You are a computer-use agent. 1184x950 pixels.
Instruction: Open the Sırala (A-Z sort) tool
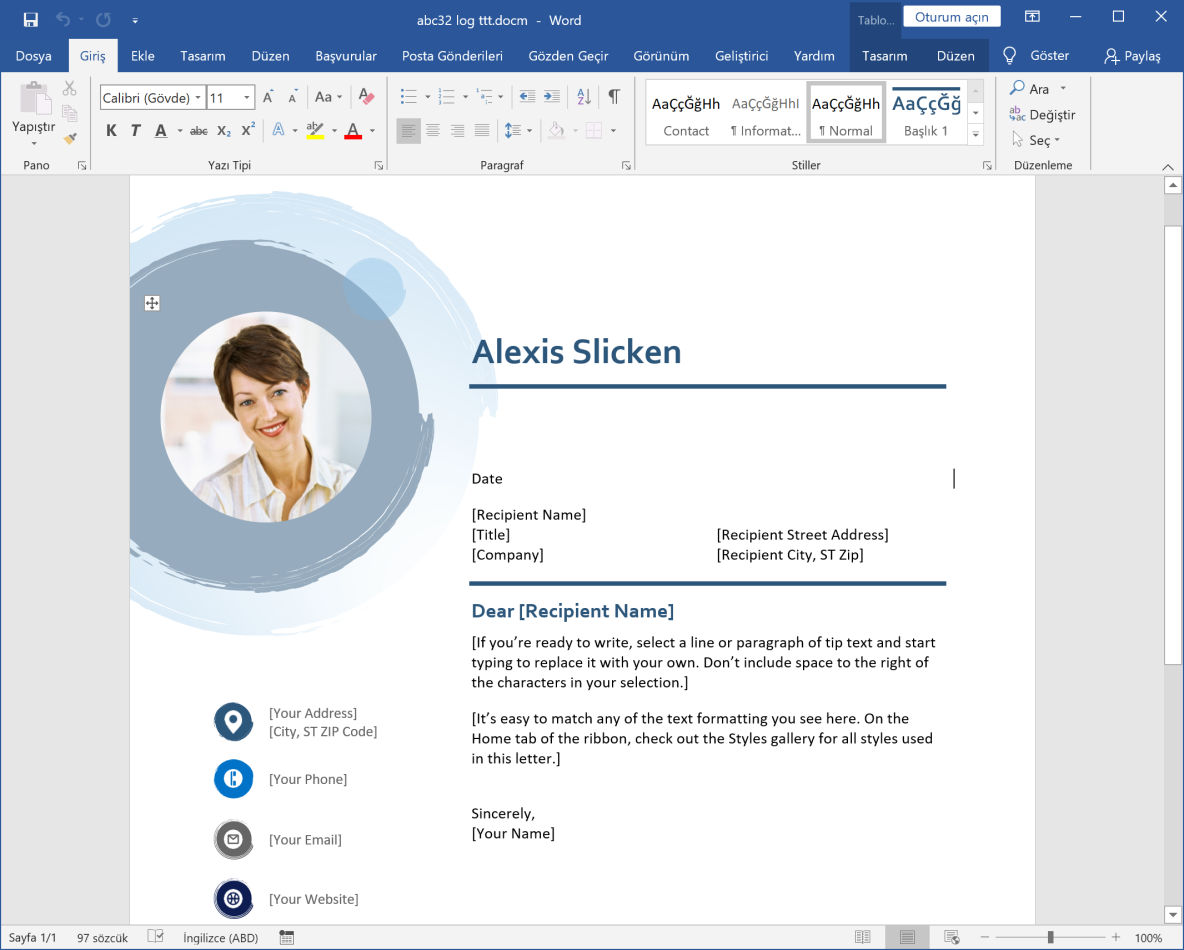[x=583, y=97]
